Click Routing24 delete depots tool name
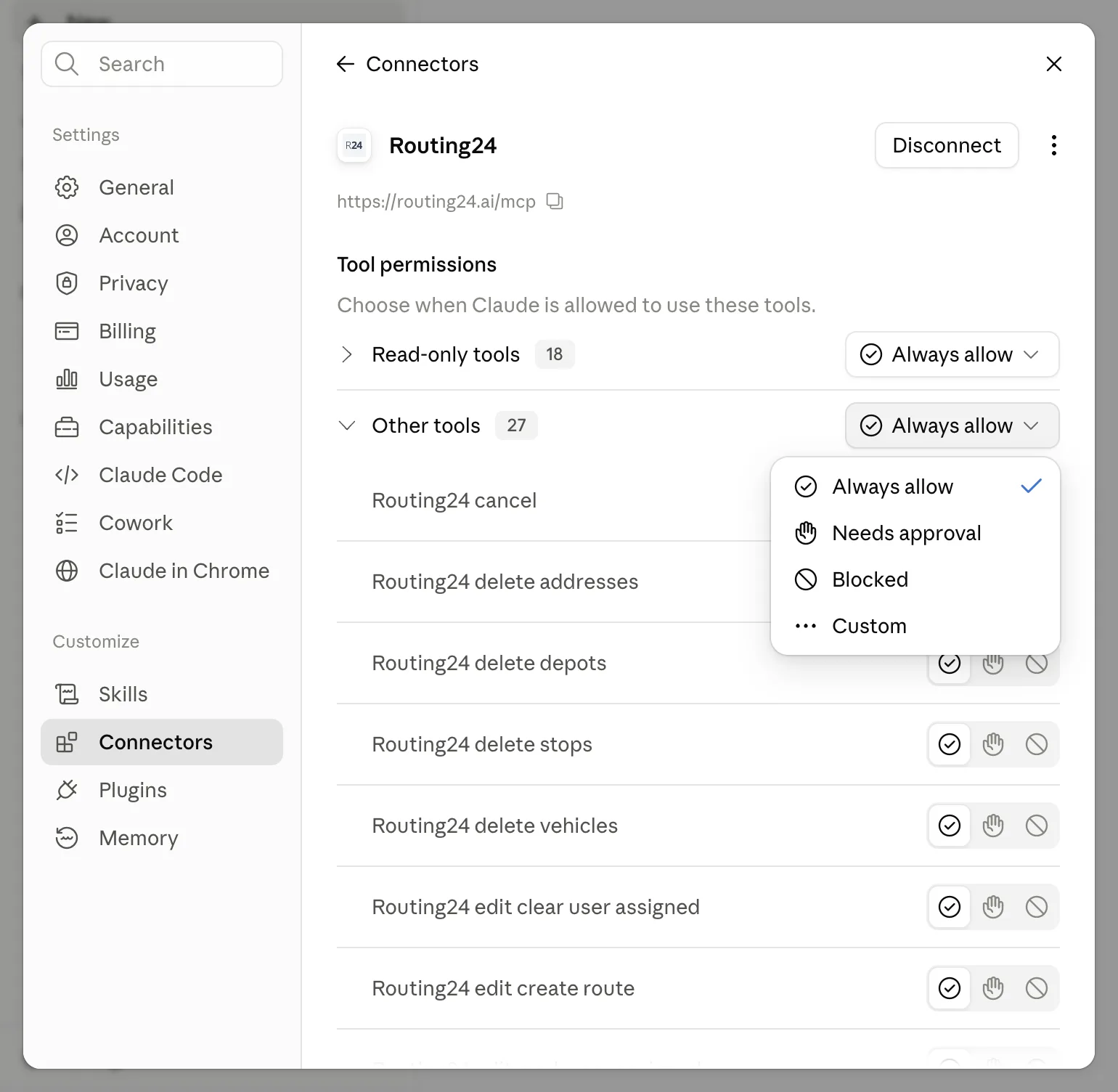Viewport: 1118px width, 1092px height. [x=489, y=663]
